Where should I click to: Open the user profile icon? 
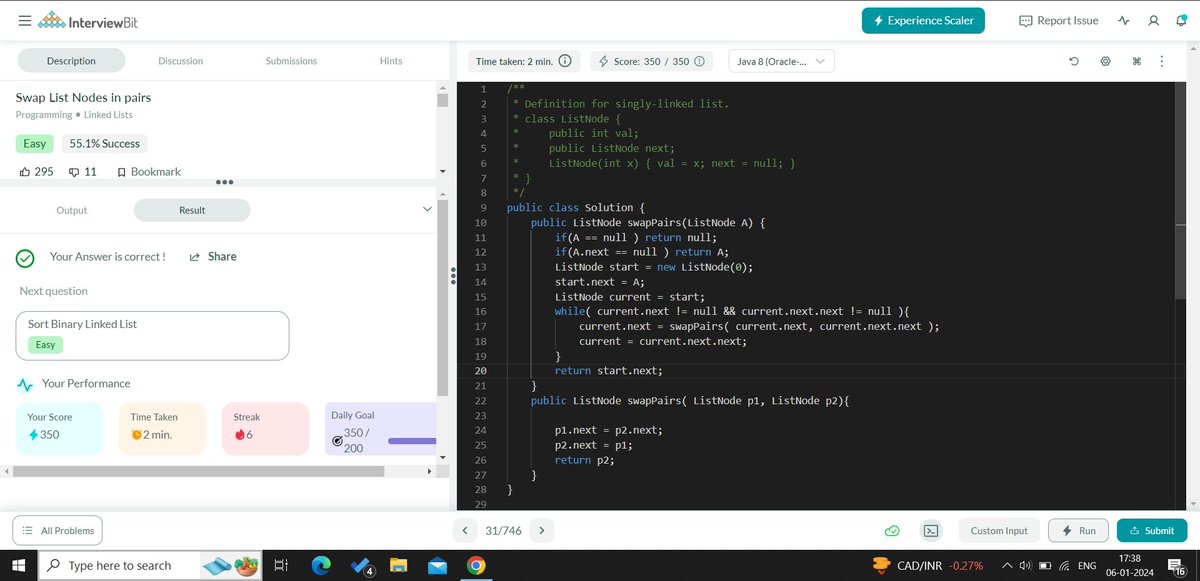click(x=1153, y=20)
